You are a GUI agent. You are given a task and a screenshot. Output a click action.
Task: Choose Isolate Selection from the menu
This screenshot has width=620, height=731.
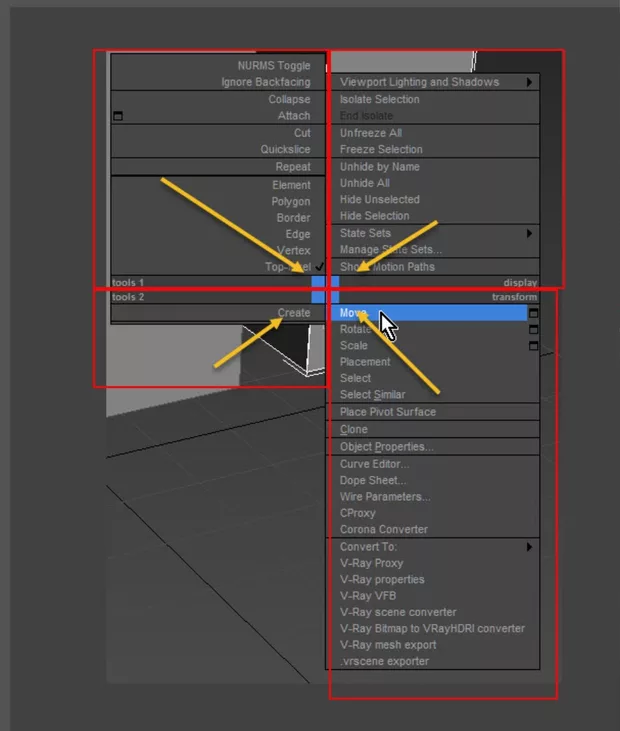[379, 99]
